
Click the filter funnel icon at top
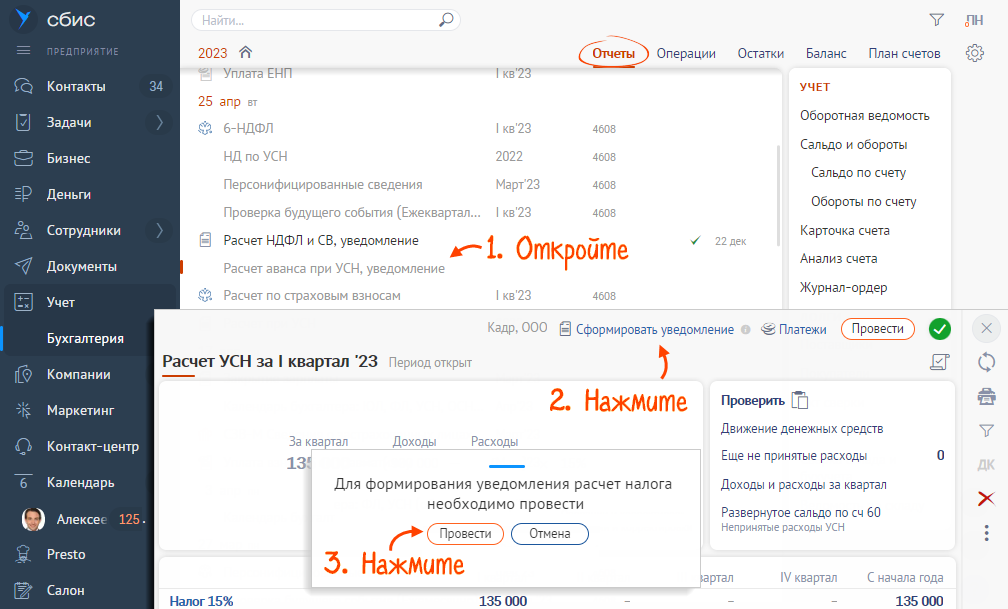936,20
